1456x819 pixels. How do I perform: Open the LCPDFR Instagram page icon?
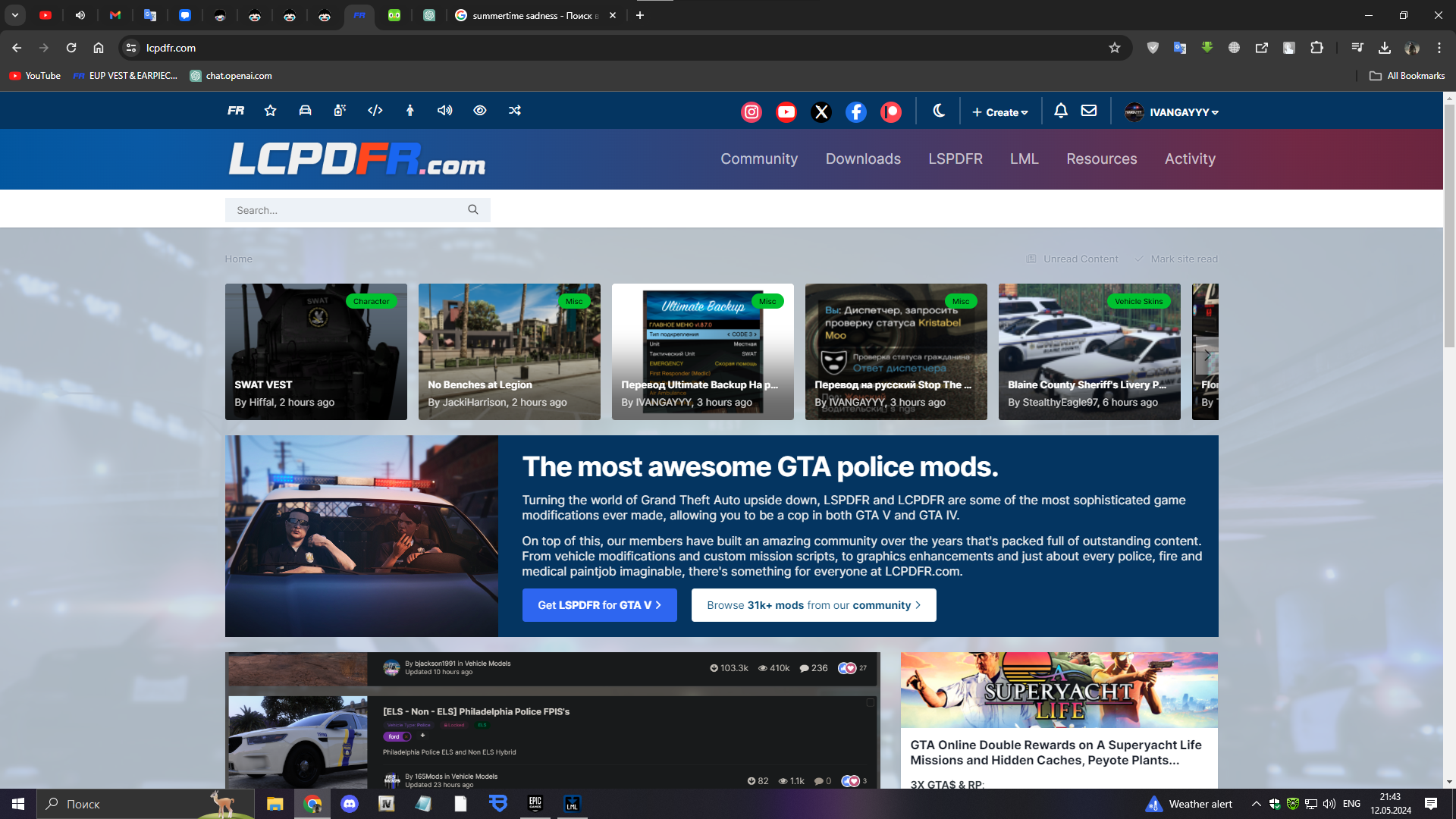click(x=752, y=112)
